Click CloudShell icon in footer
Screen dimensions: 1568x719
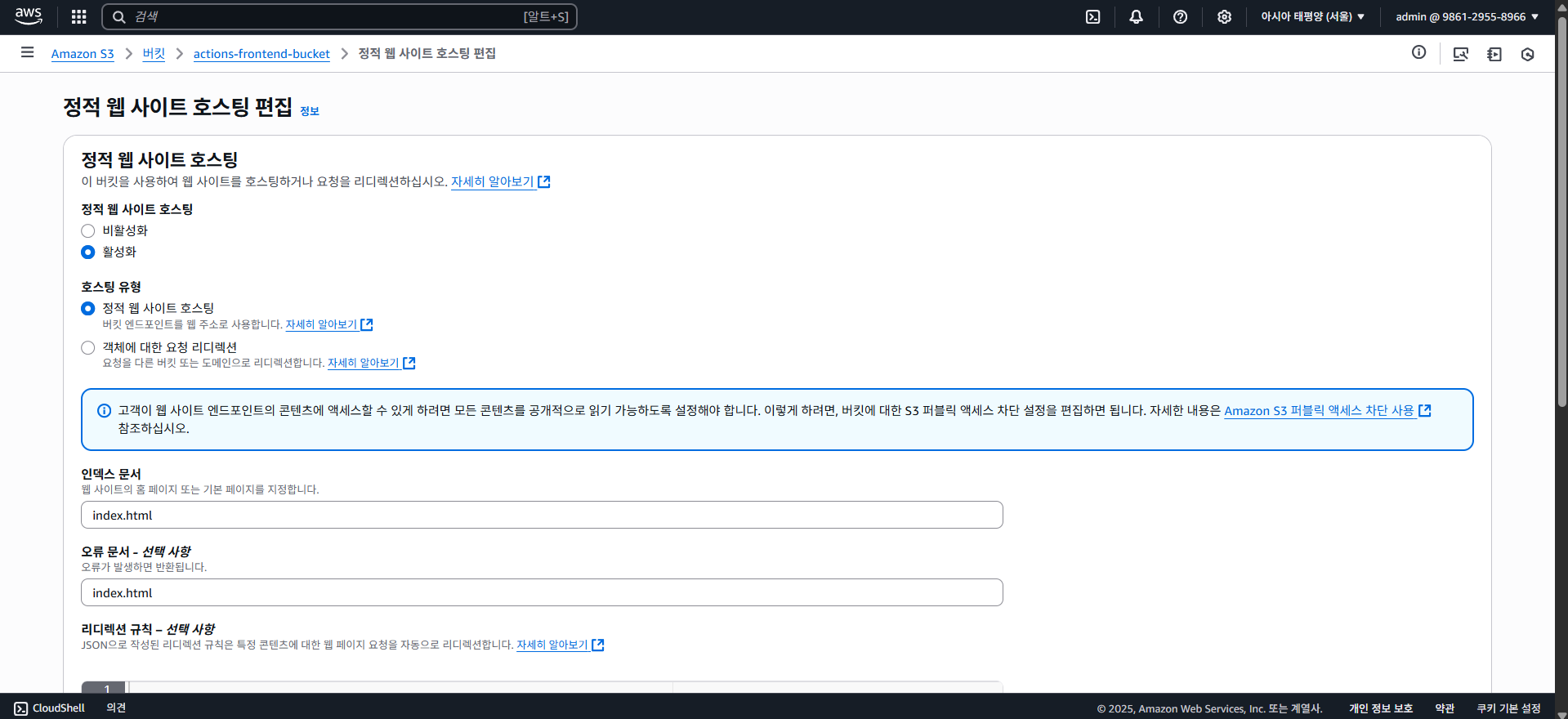tap(21, 708)
